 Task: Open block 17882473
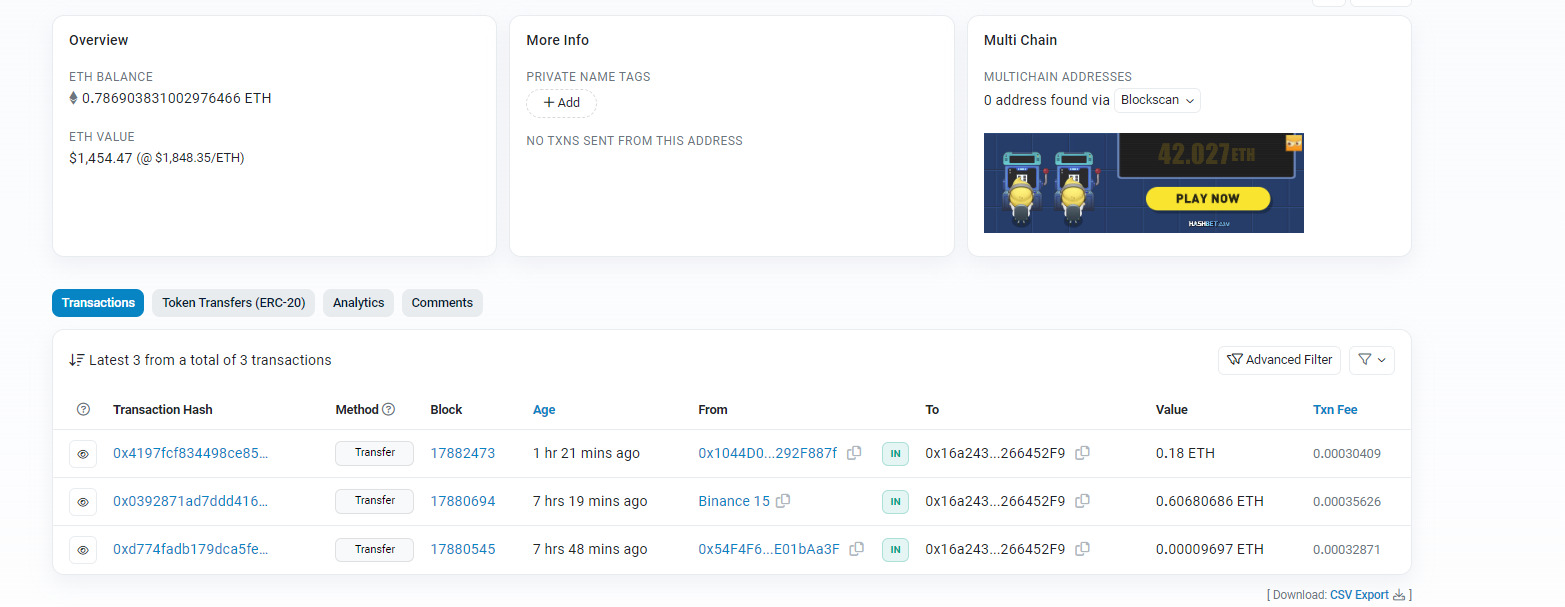pyautogui.click(x=462, y=453)
